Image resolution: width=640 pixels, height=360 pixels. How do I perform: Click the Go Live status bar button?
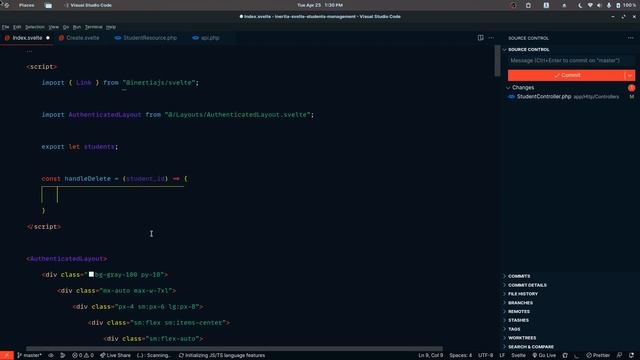click(544, 356)
